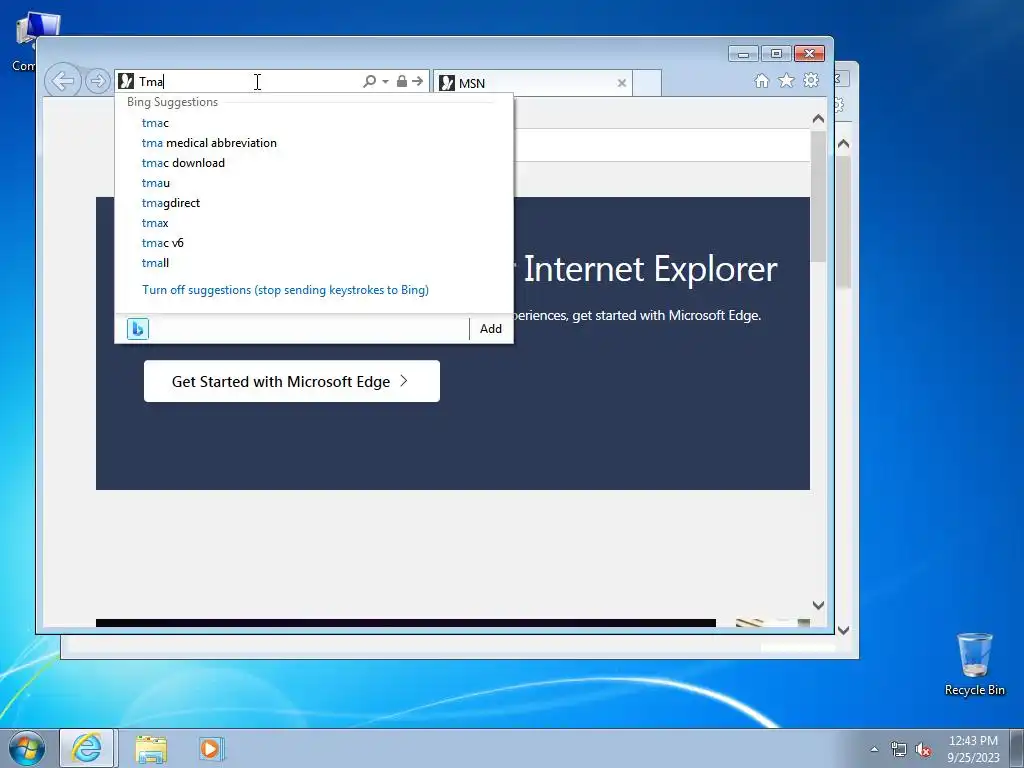Image resolution: width=1024 pixels, height=768 pixels.
Task: Choose the 'tmac download' suggestion
Action: (x=183, y=163)
